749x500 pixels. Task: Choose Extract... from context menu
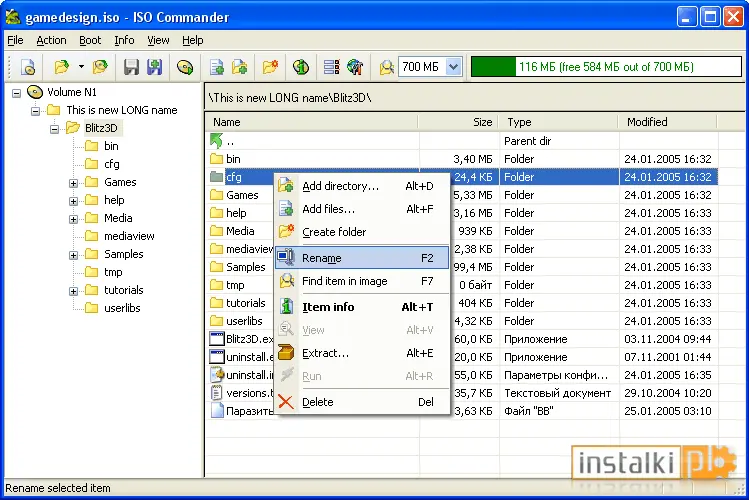click(362, 353)
